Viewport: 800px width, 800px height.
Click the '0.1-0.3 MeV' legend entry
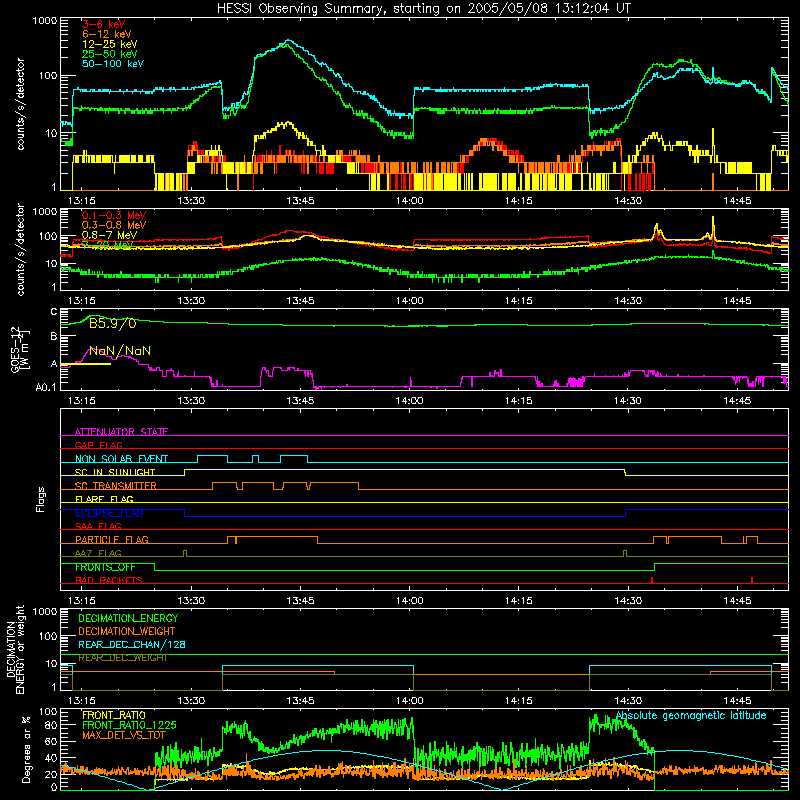tap(114, 215)
